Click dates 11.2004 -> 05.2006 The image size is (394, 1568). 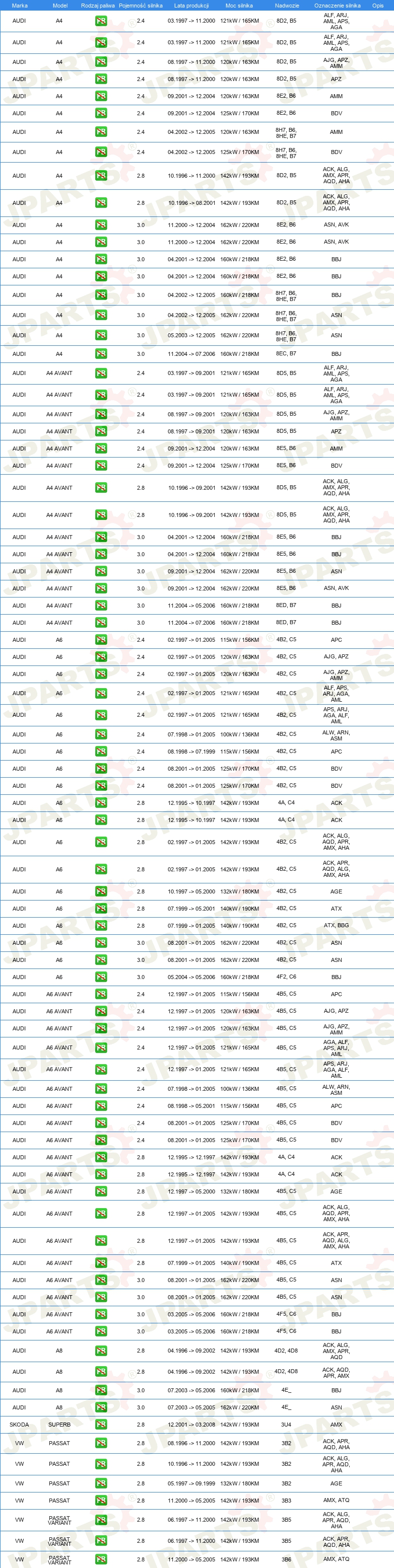click(191, 606)
